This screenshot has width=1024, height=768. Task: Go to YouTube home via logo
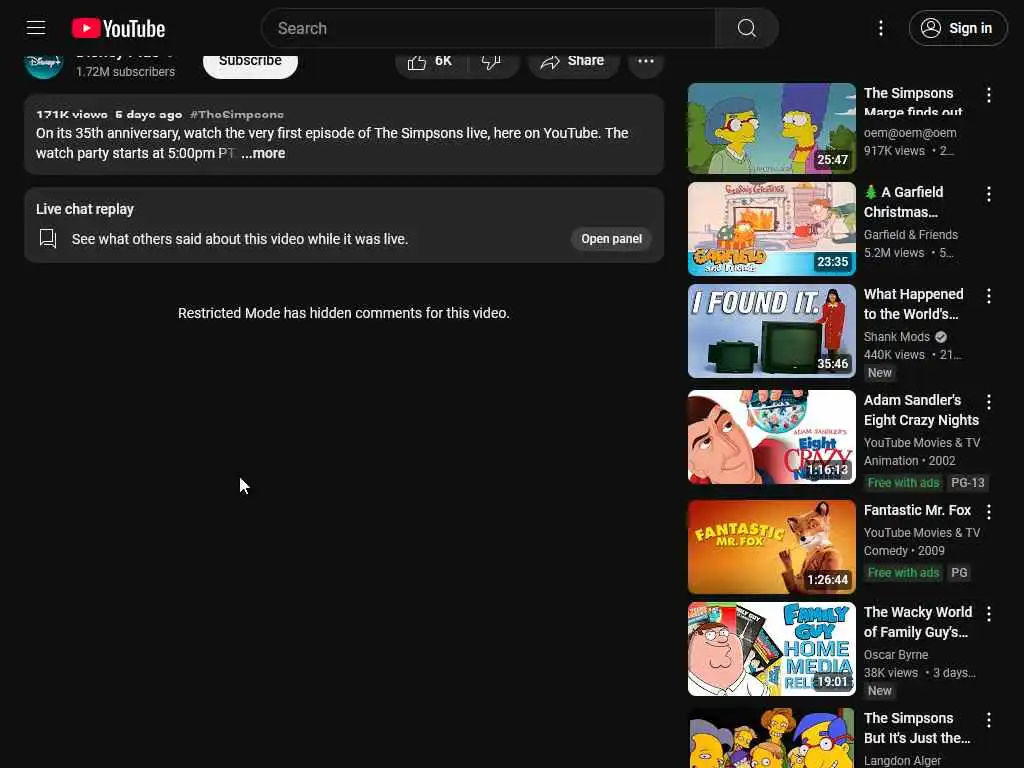click(118, 28)
